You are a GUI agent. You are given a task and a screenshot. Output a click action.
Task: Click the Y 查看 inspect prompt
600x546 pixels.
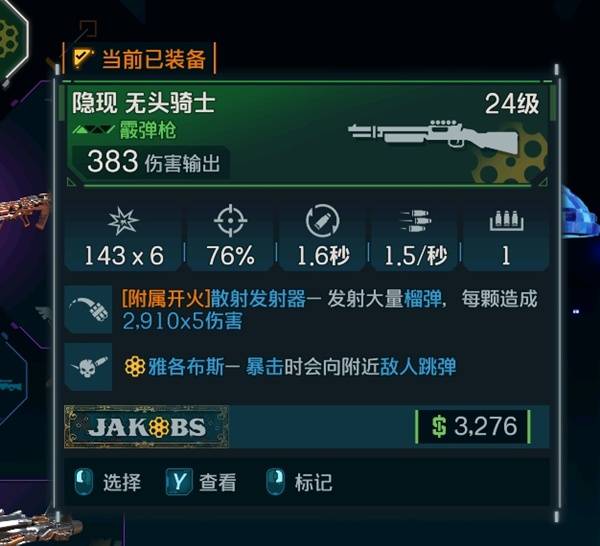[201, 482]
